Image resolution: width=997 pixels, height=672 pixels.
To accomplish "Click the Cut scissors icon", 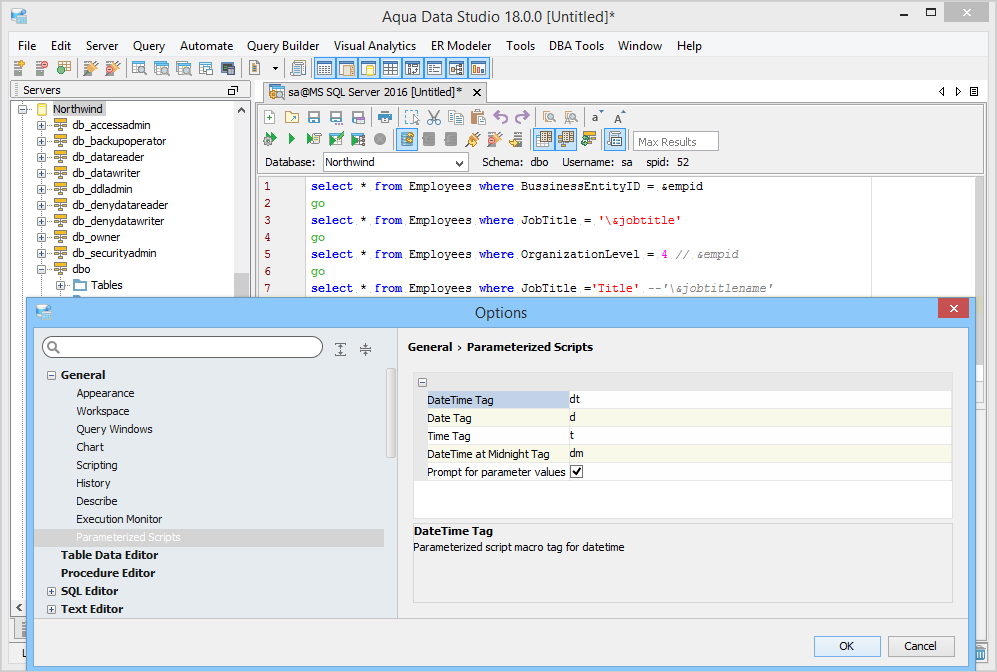I will [x=434, y=117].
